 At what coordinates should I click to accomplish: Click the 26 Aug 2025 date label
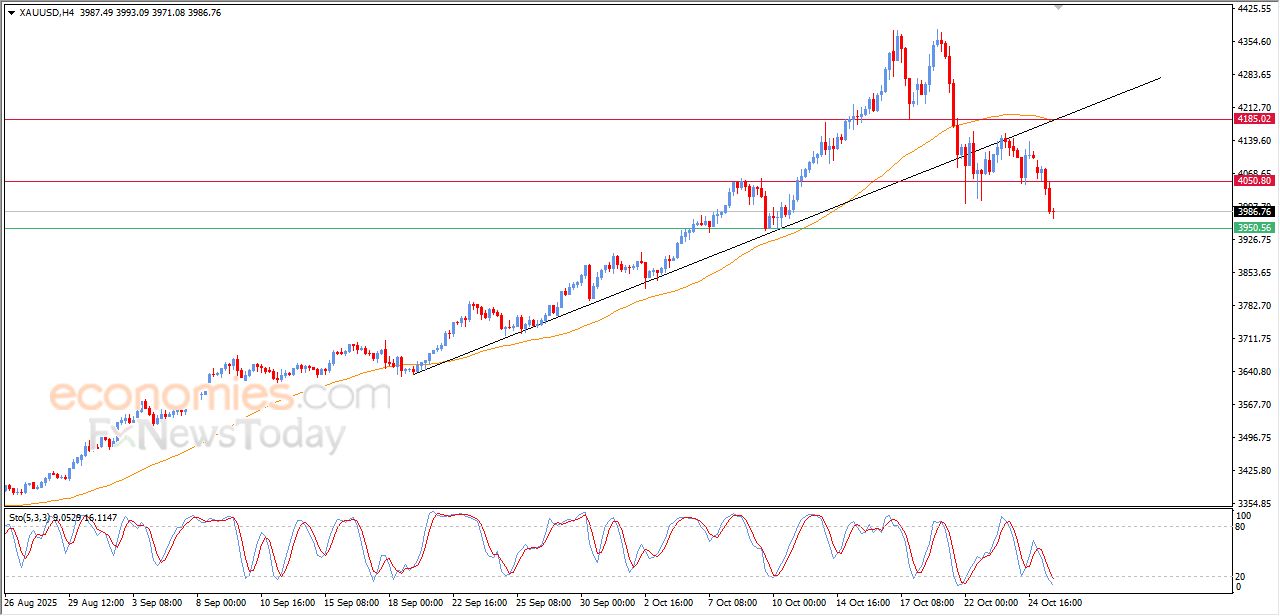tap(32, 603)
